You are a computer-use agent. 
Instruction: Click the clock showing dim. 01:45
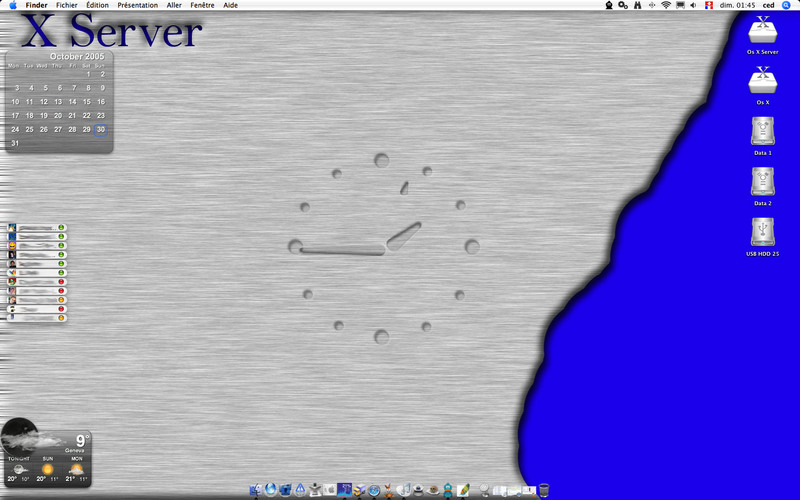(x=737, y=5)
